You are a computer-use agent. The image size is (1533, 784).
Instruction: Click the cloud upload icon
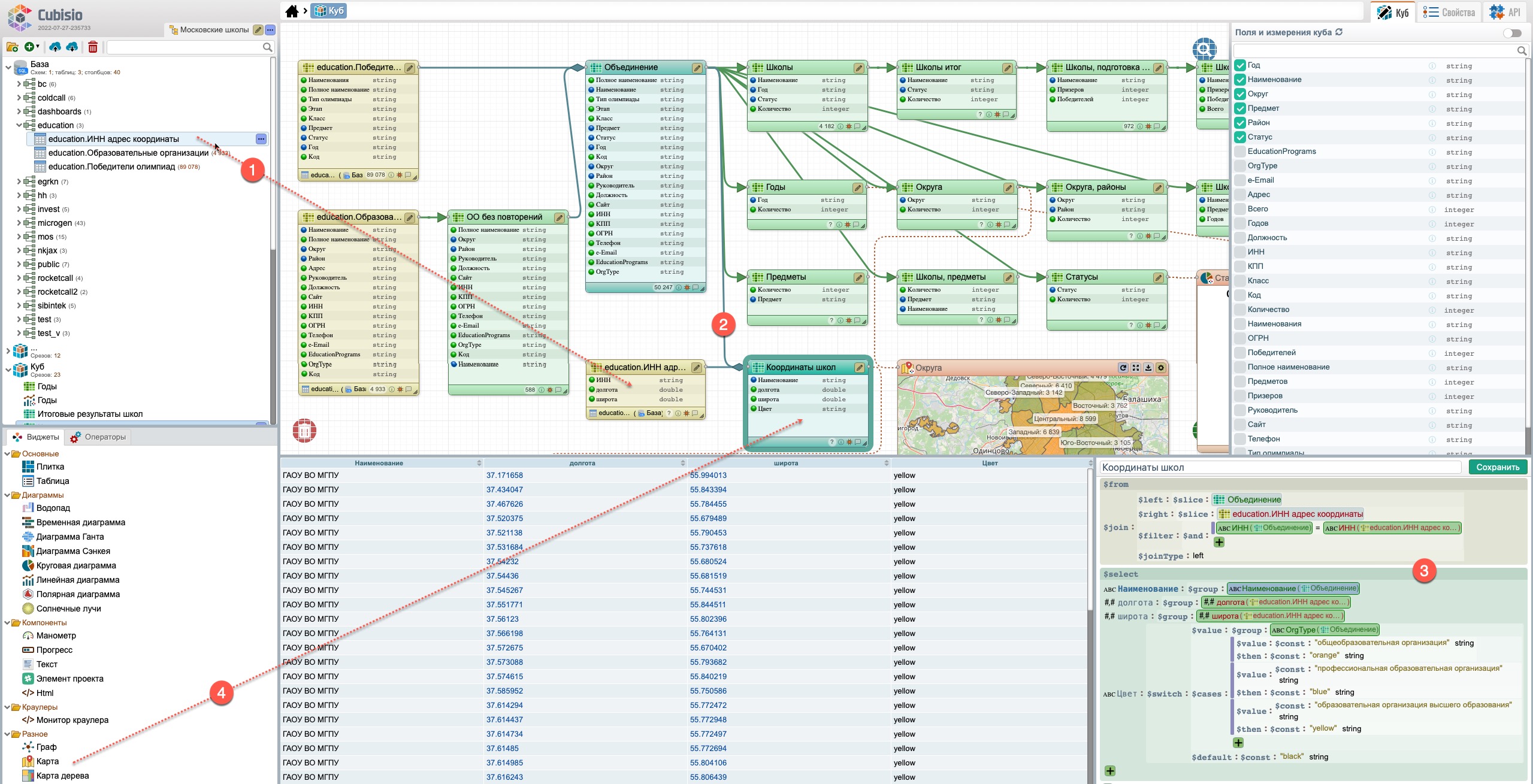[x=55, y=47]
